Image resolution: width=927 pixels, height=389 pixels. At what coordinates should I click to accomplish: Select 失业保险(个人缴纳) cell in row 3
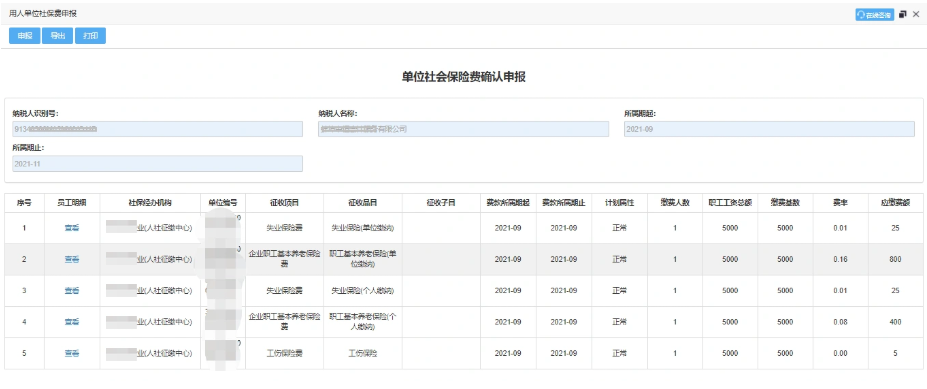pos(362,290)
